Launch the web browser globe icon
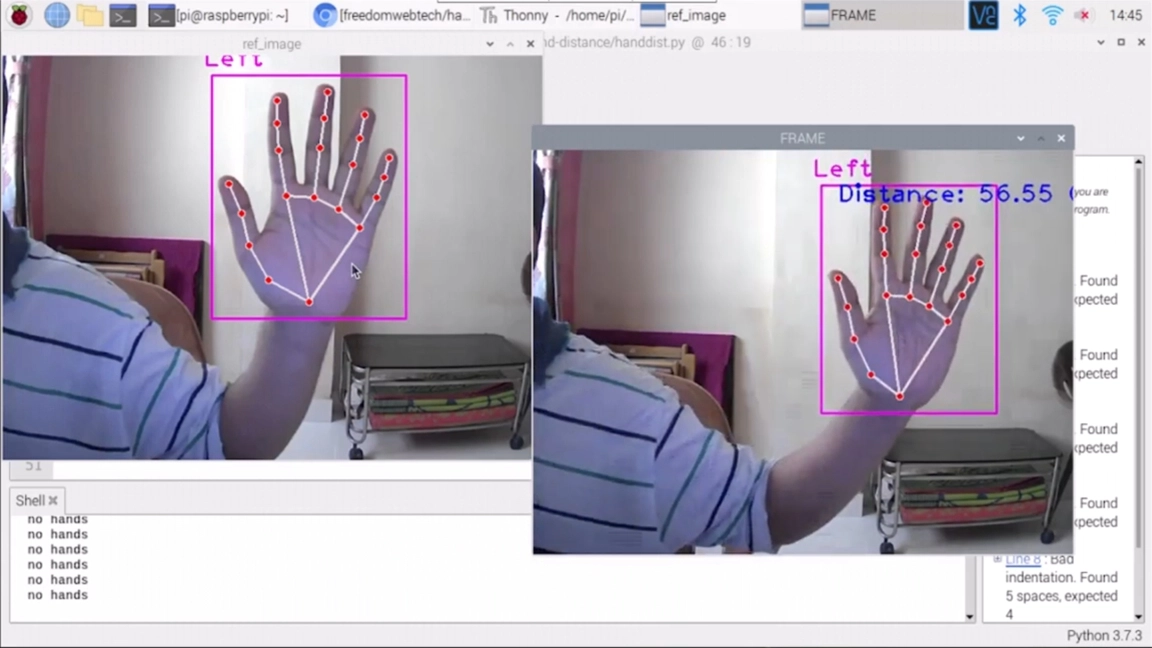The image size is (1152, 648). (x=57, y=15)
